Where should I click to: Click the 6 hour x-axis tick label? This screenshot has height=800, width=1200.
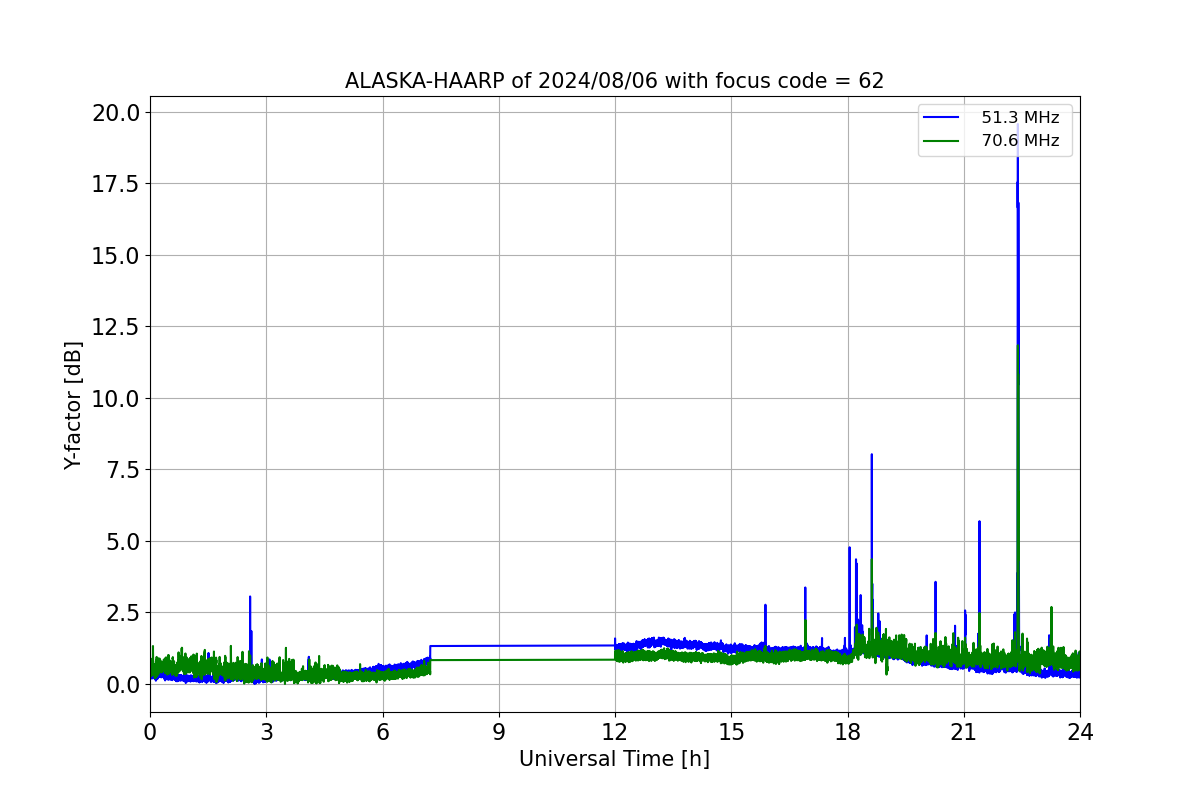(x=383, y=732)
